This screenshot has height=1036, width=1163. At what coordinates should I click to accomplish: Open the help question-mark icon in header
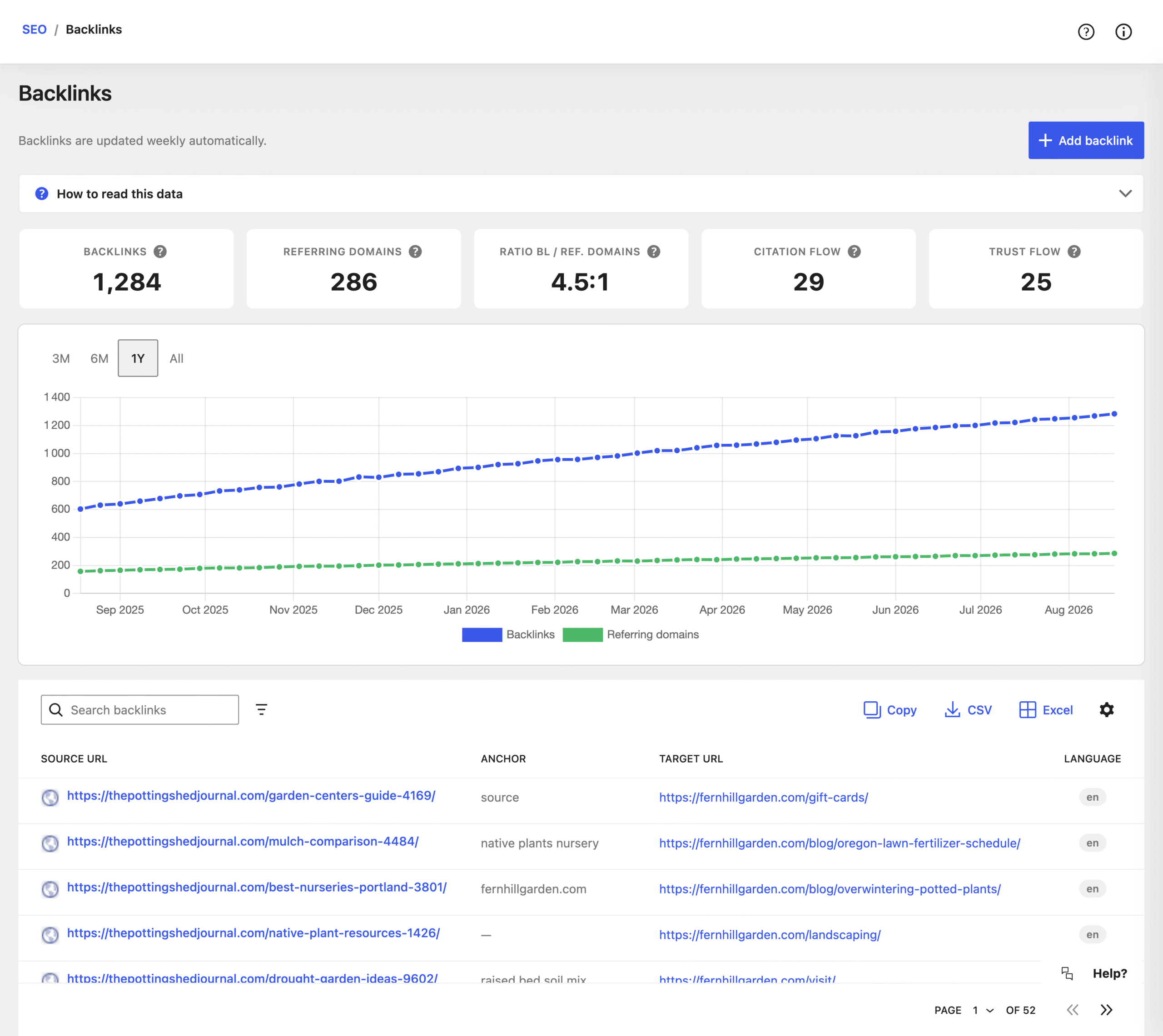point(1086,32)
